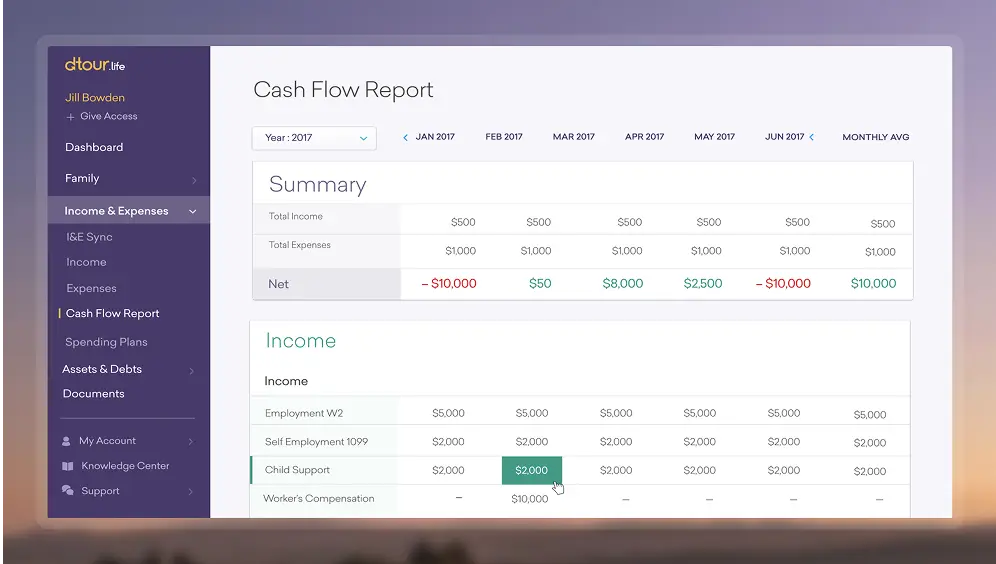Open Knowledge Center
The height and width of the screenshot is (564, 996).
125,466
